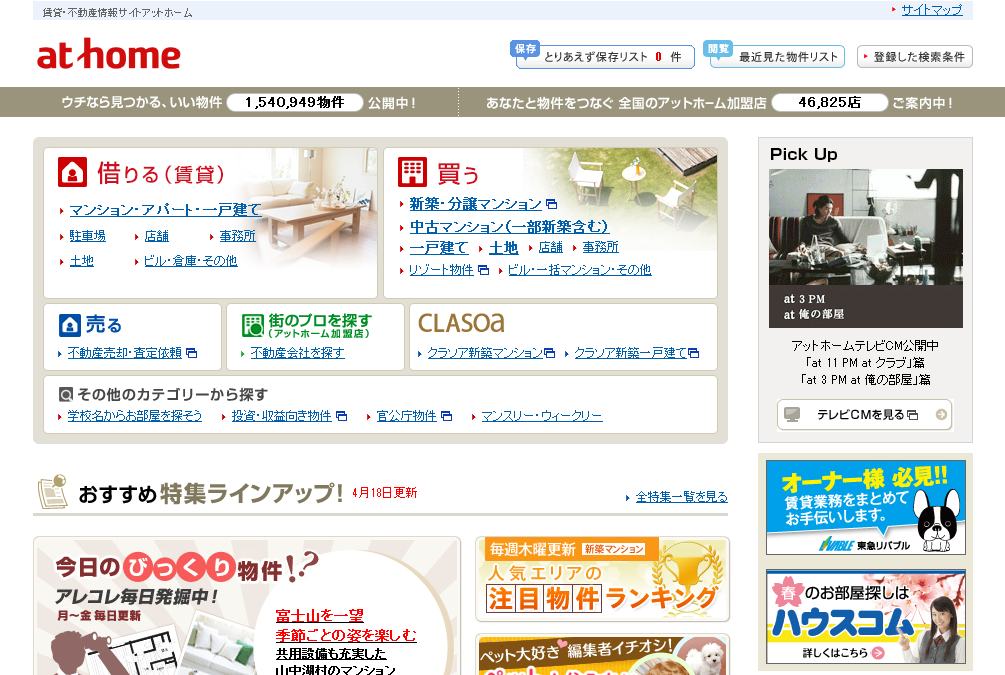Click the green icon beside 街のプロを探す
Screen dimensions: 1005x675
[x=252, y=325]
